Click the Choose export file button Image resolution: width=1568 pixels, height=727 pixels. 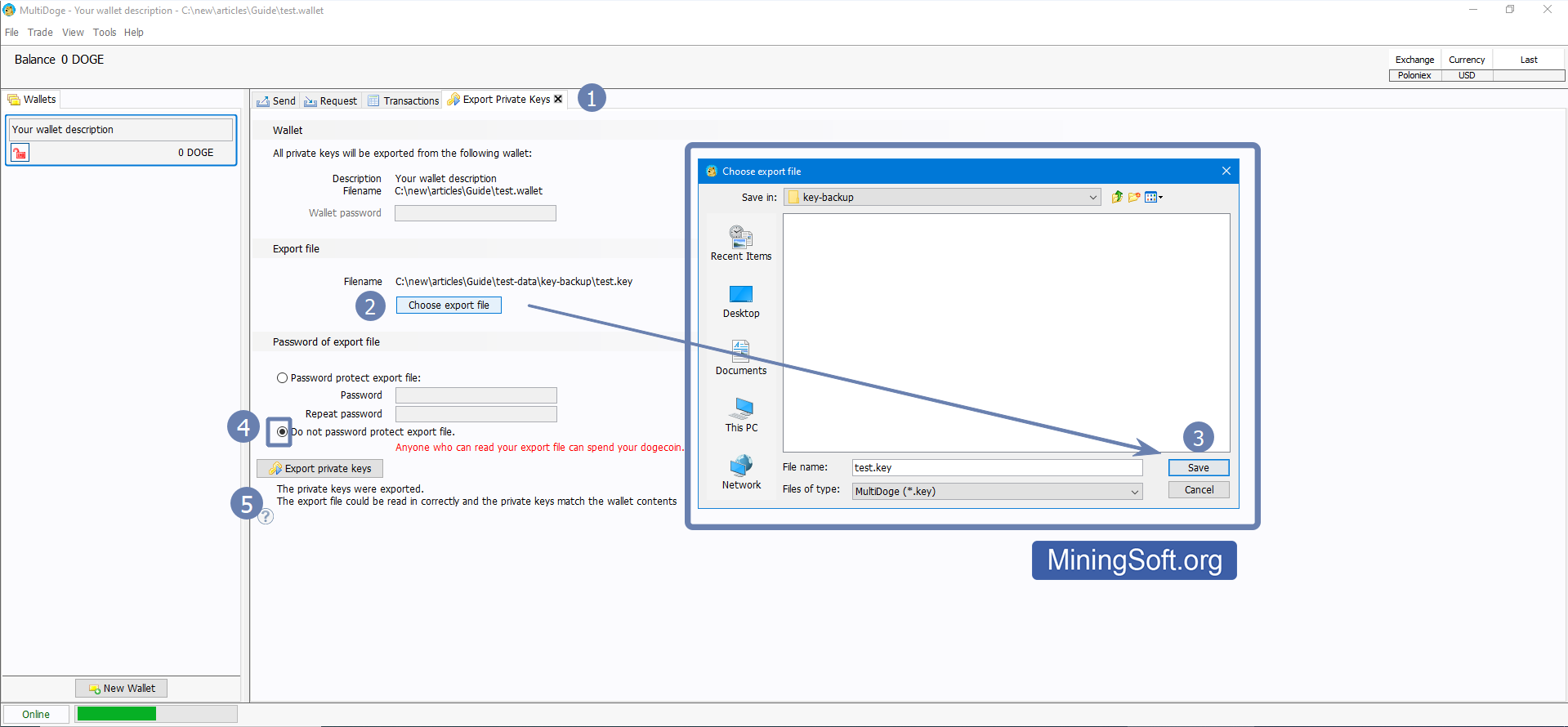[449, 306]
